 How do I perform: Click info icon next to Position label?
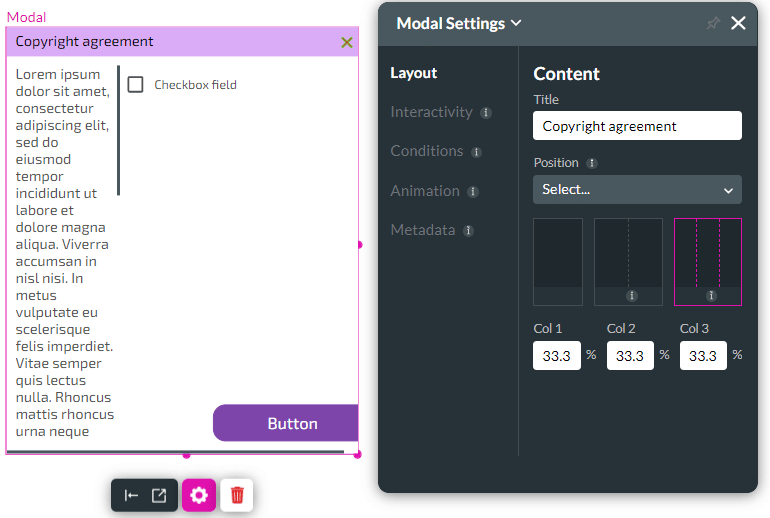click(592, 163)
